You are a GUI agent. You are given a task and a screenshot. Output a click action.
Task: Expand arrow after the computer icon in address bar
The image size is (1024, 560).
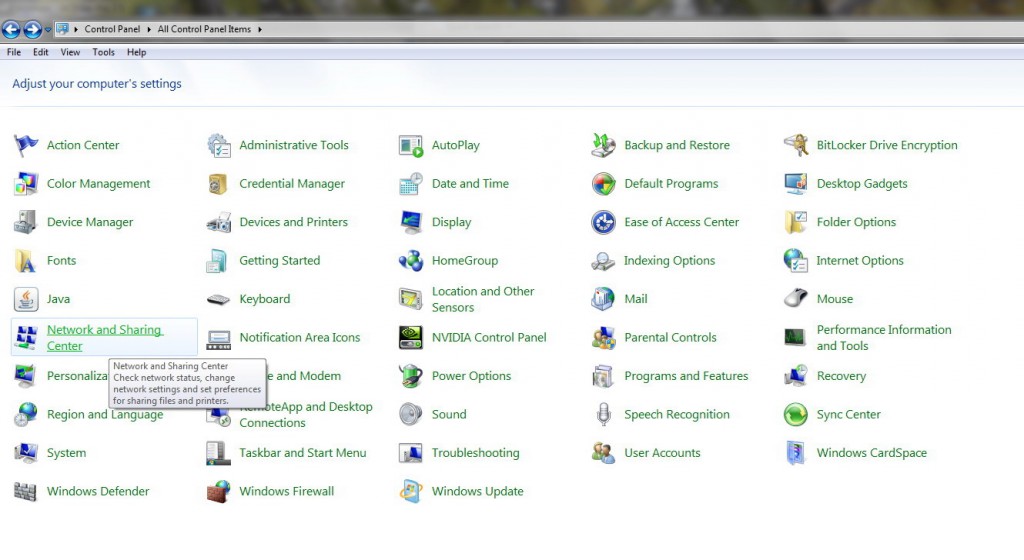pos(76,29)
